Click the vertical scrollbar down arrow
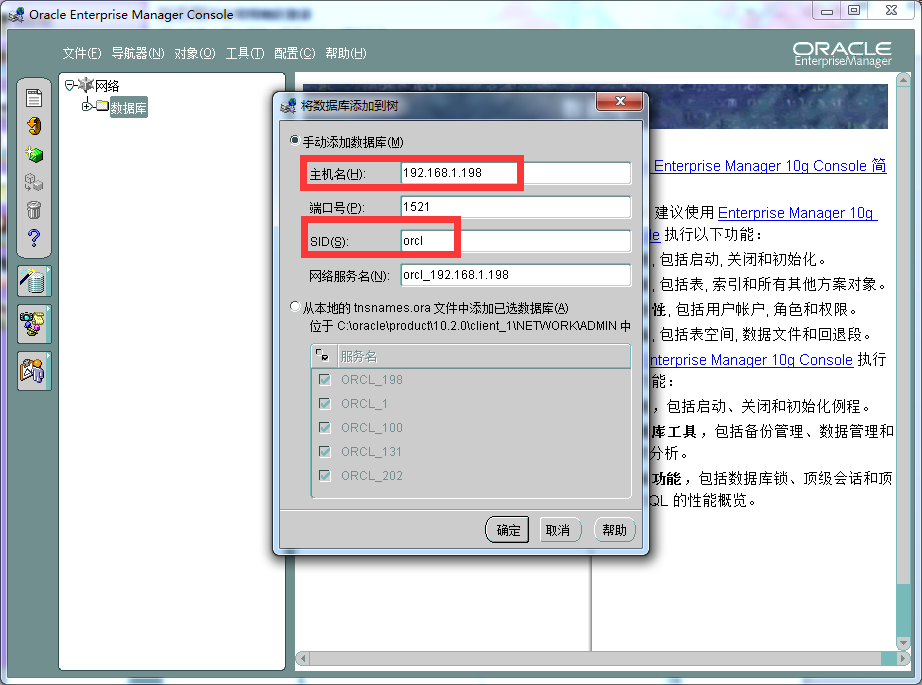Screen dimensions: 922x685 (903, 643)
